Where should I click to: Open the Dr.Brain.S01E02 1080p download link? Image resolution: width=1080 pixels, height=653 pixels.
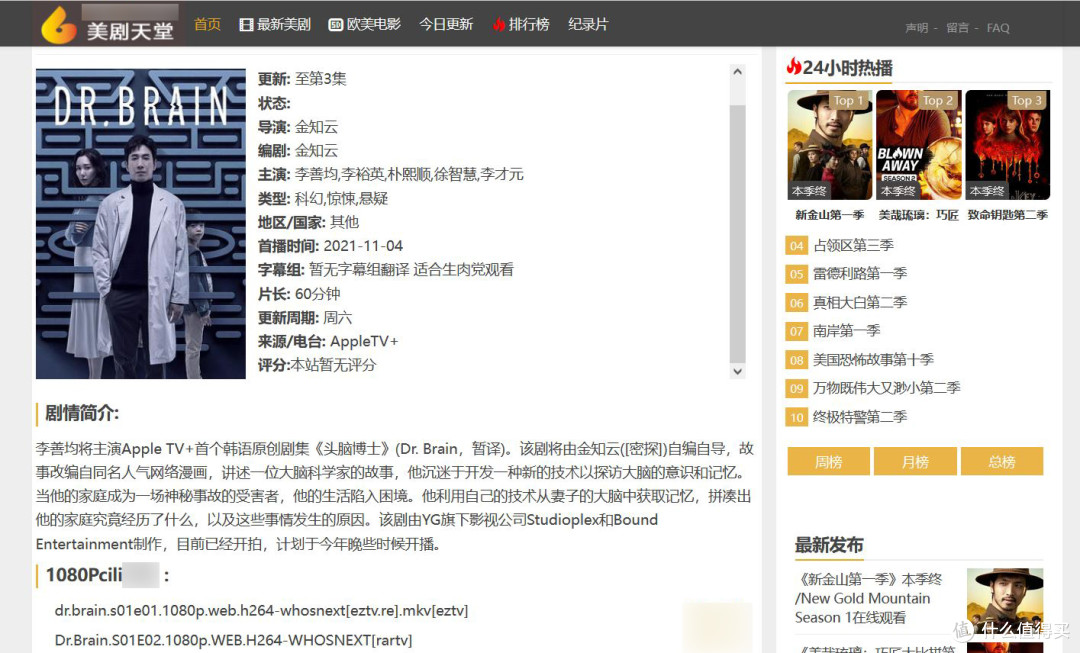coord(233,641)
